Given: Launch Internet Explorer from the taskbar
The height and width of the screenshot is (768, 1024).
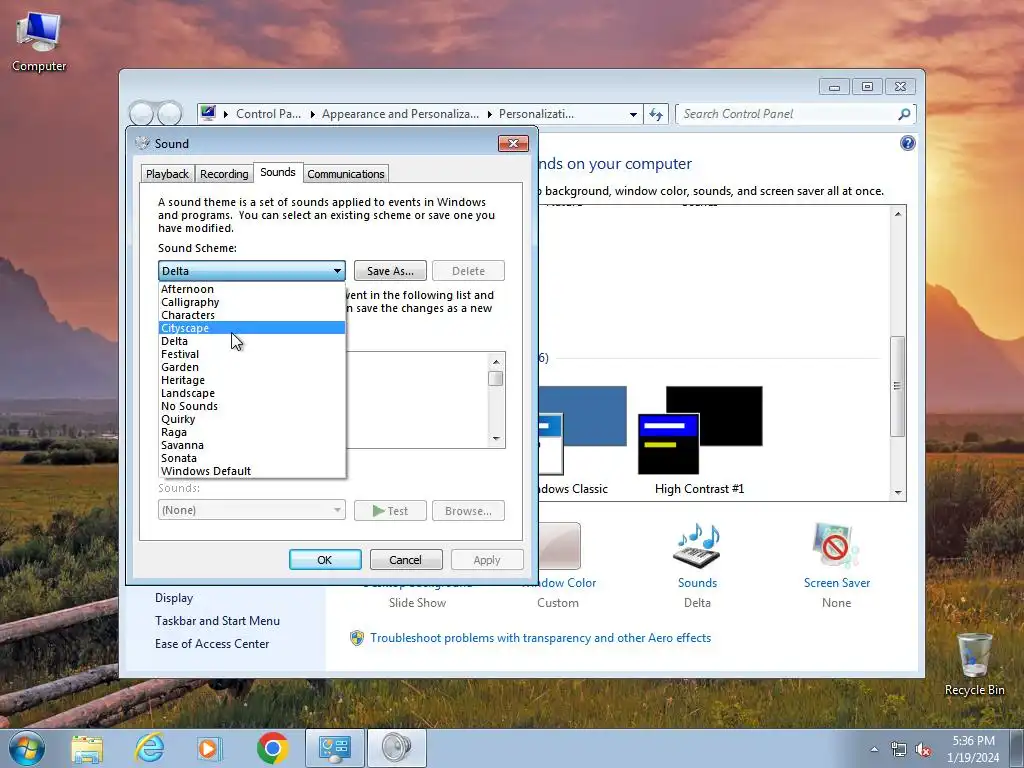Looking at the screenshot, I should point(149,748).
